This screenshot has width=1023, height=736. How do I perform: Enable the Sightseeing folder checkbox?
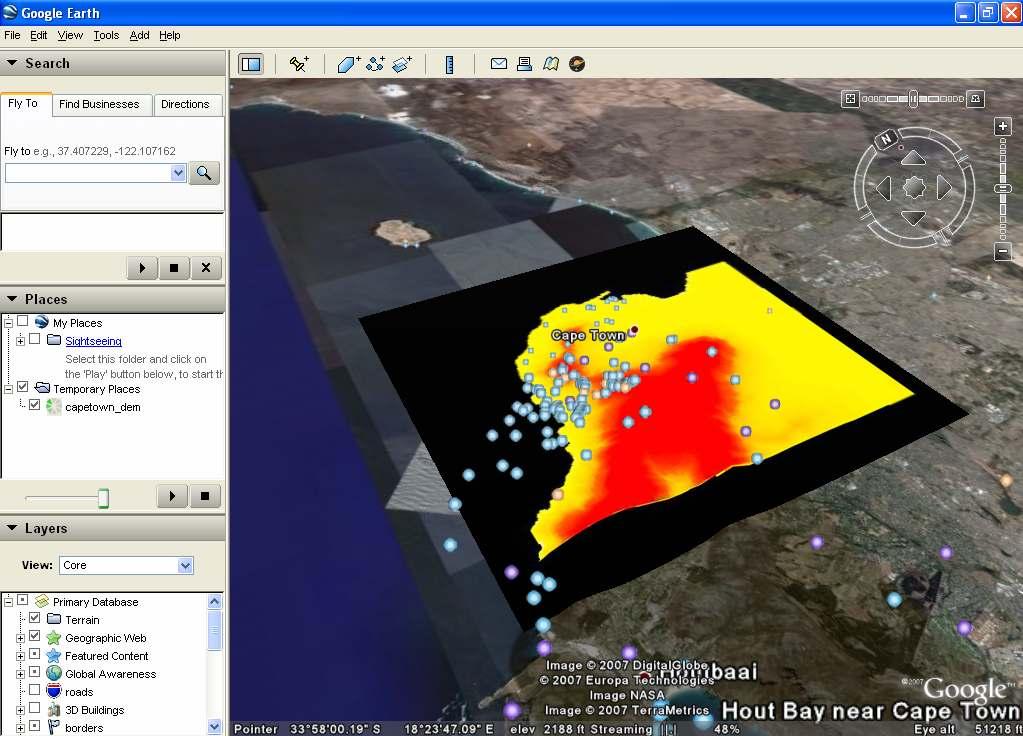click(35, 339)
